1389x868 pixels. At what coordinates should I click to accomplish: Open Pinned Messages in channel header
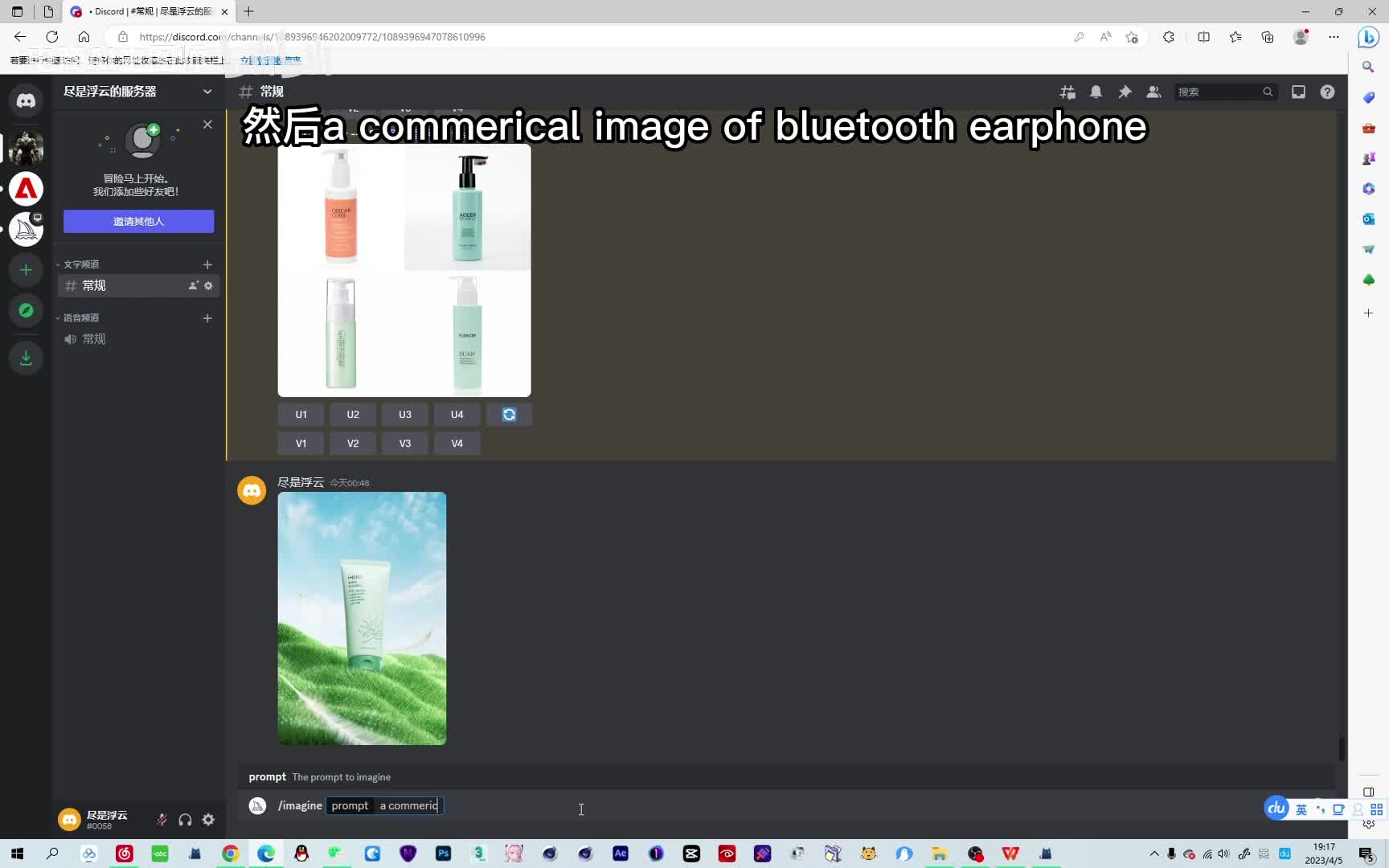coord(1125,92)
